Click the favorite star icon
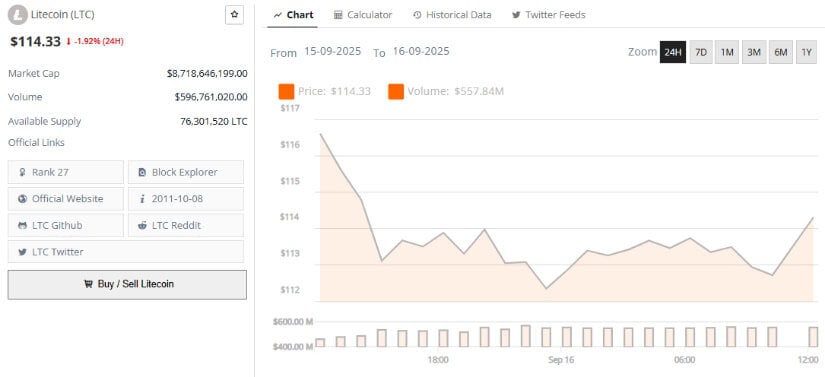825x377 pixels. coord(235,15)
